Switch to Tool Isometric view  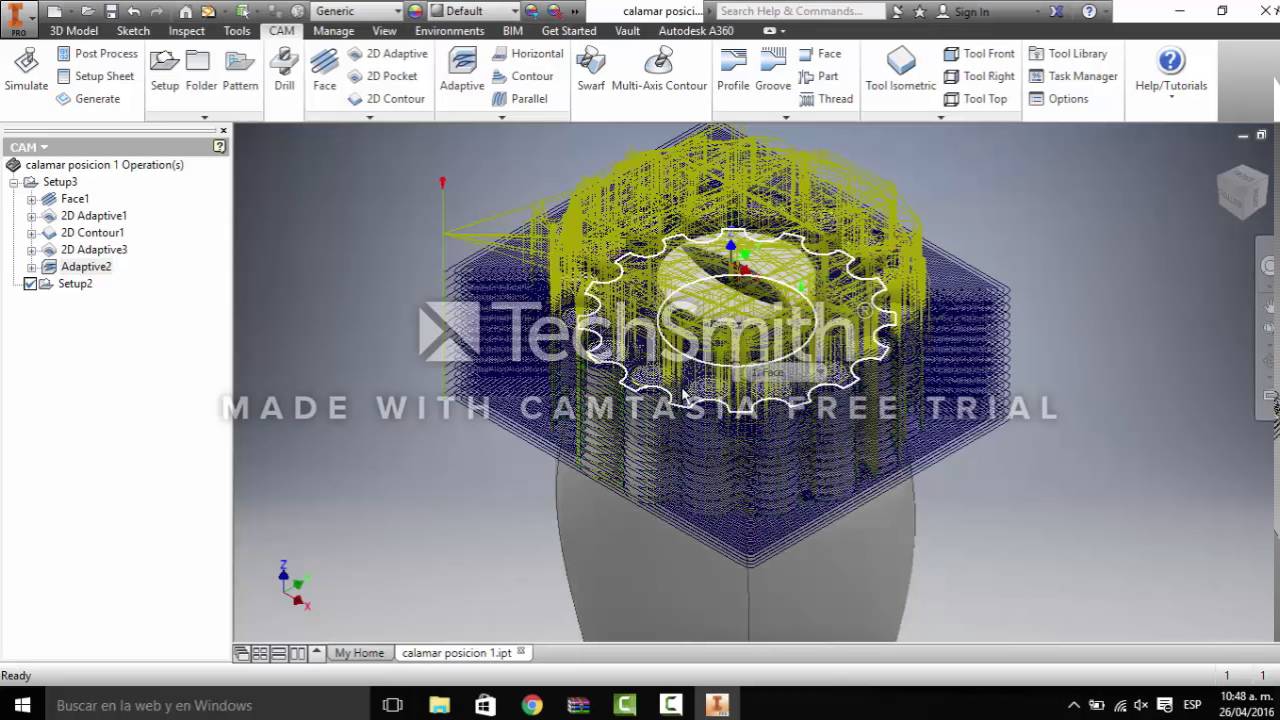click(900, 69)
